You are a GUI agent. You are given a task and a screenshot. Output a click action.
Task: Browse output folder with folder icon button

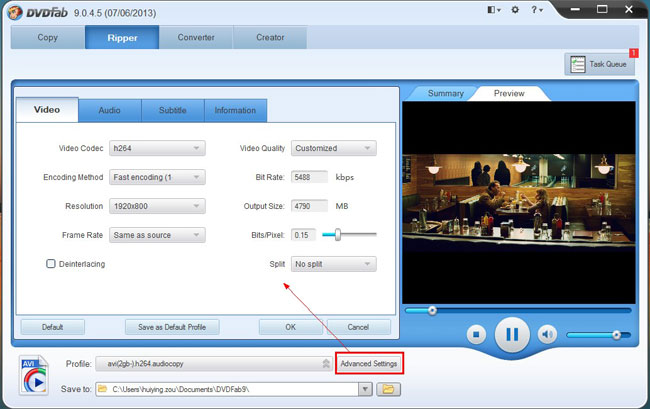coord(388,389)
